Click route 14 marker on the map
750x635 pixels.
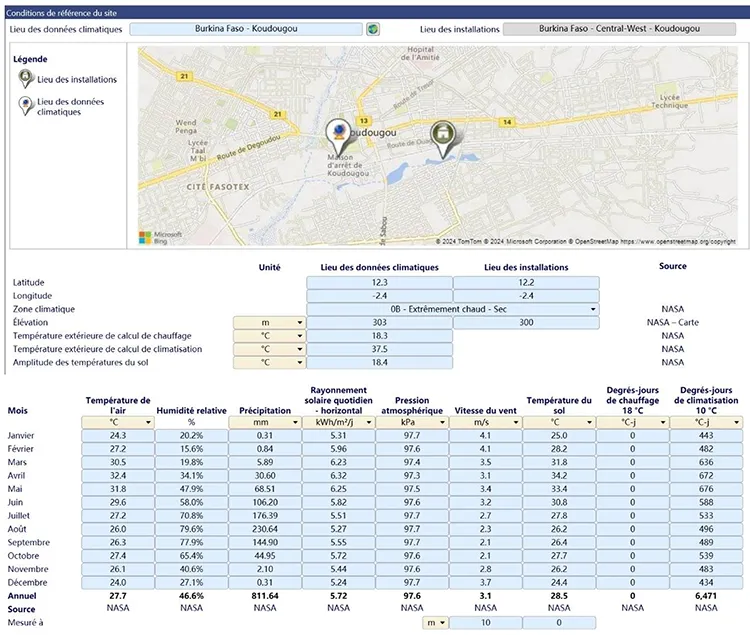point(507,122)
